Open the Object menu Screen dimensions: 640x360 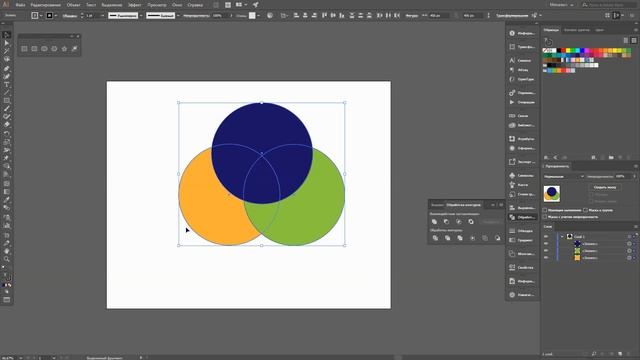coord(73,5)
